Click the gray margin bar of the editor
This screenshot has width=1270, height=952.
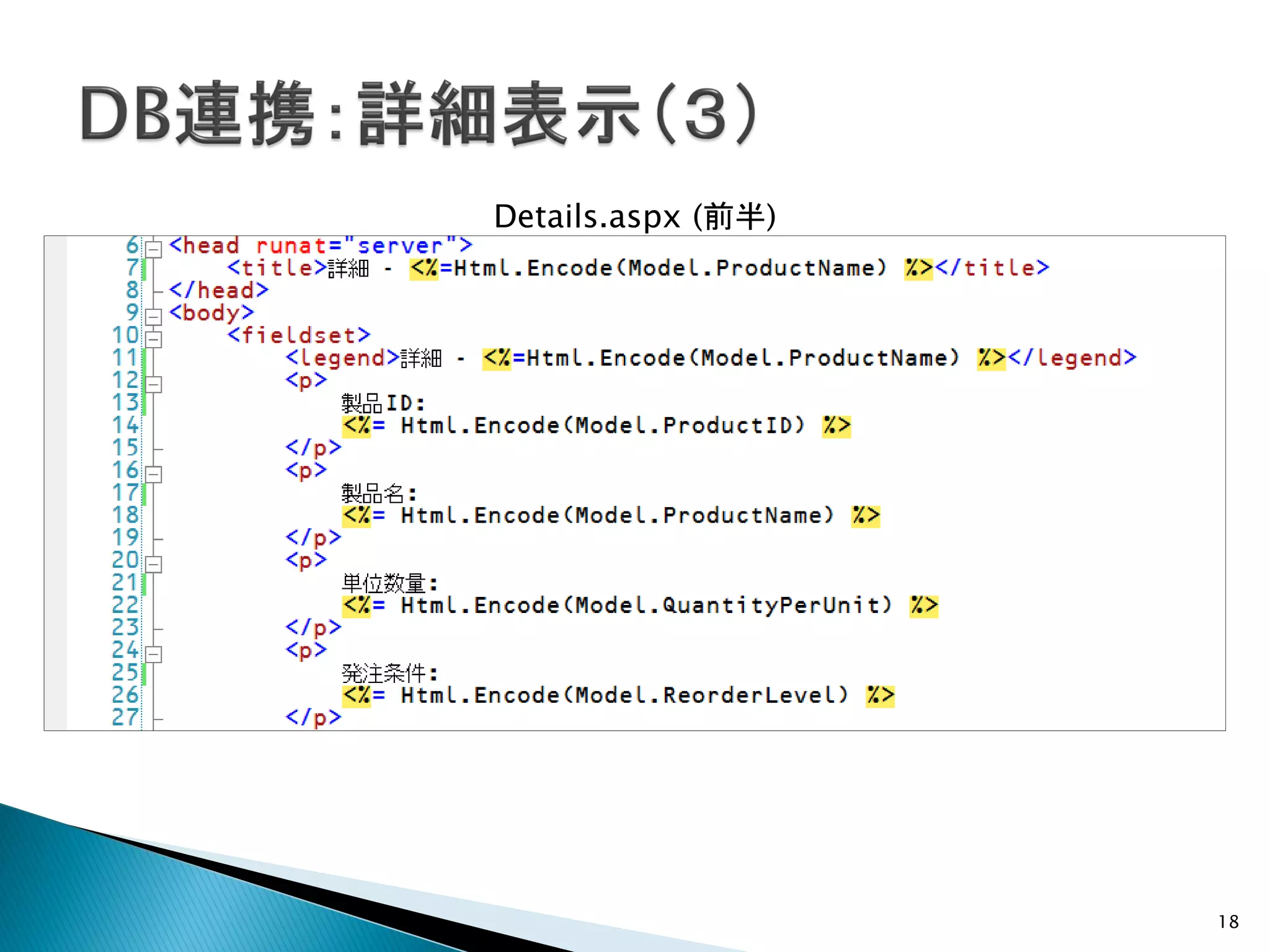(x=56, y=483)
